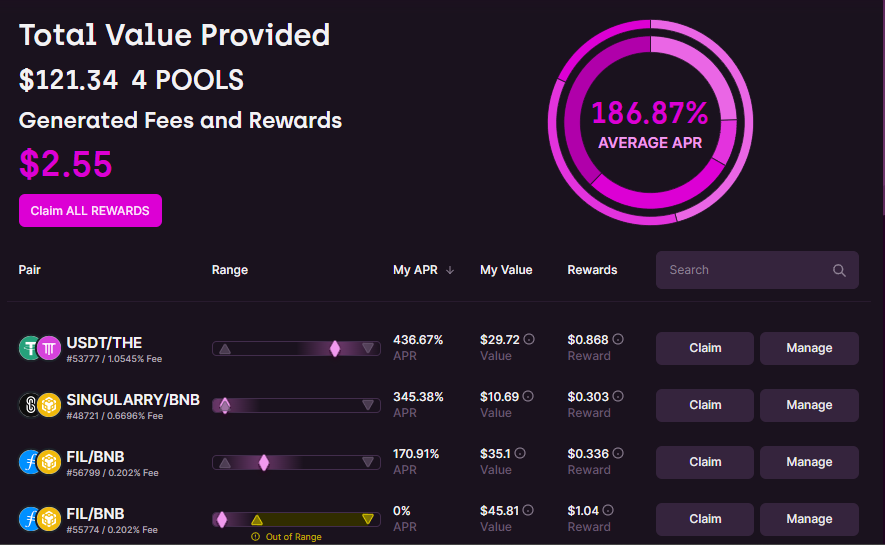Click the FIL/BNB #55774 range diamond marker
The height and width of the screenshot is (545, 885).
click(x=222, y=520)
